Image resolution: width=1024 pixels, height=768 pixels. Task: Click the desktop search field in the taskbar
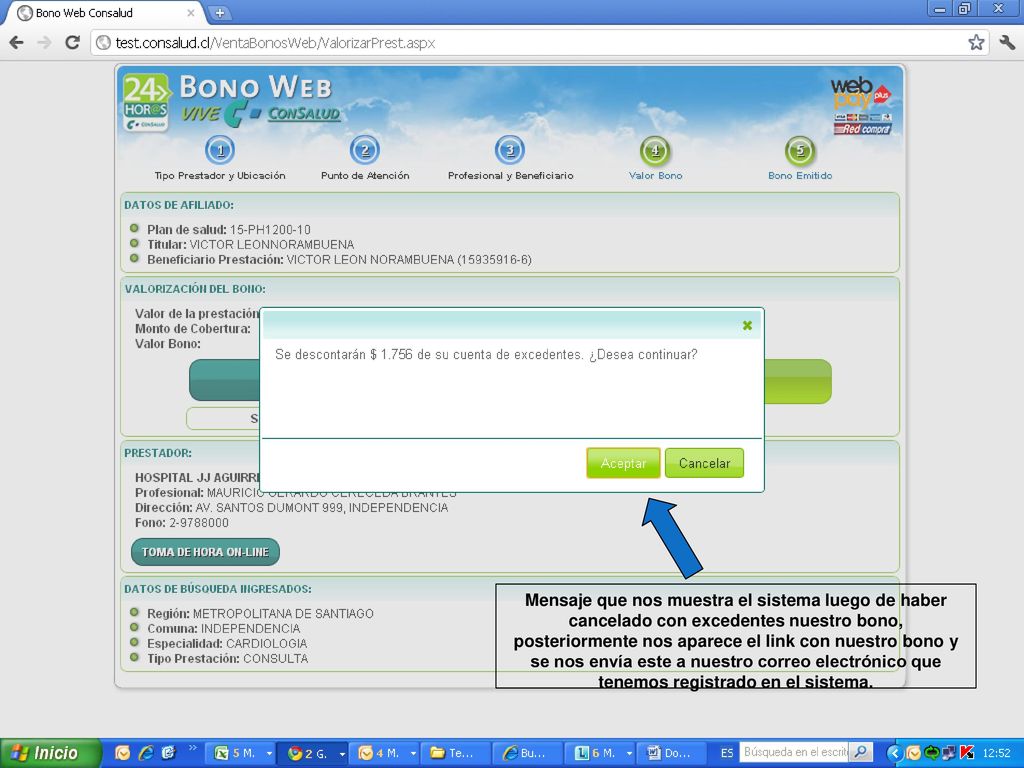[794, 752]
